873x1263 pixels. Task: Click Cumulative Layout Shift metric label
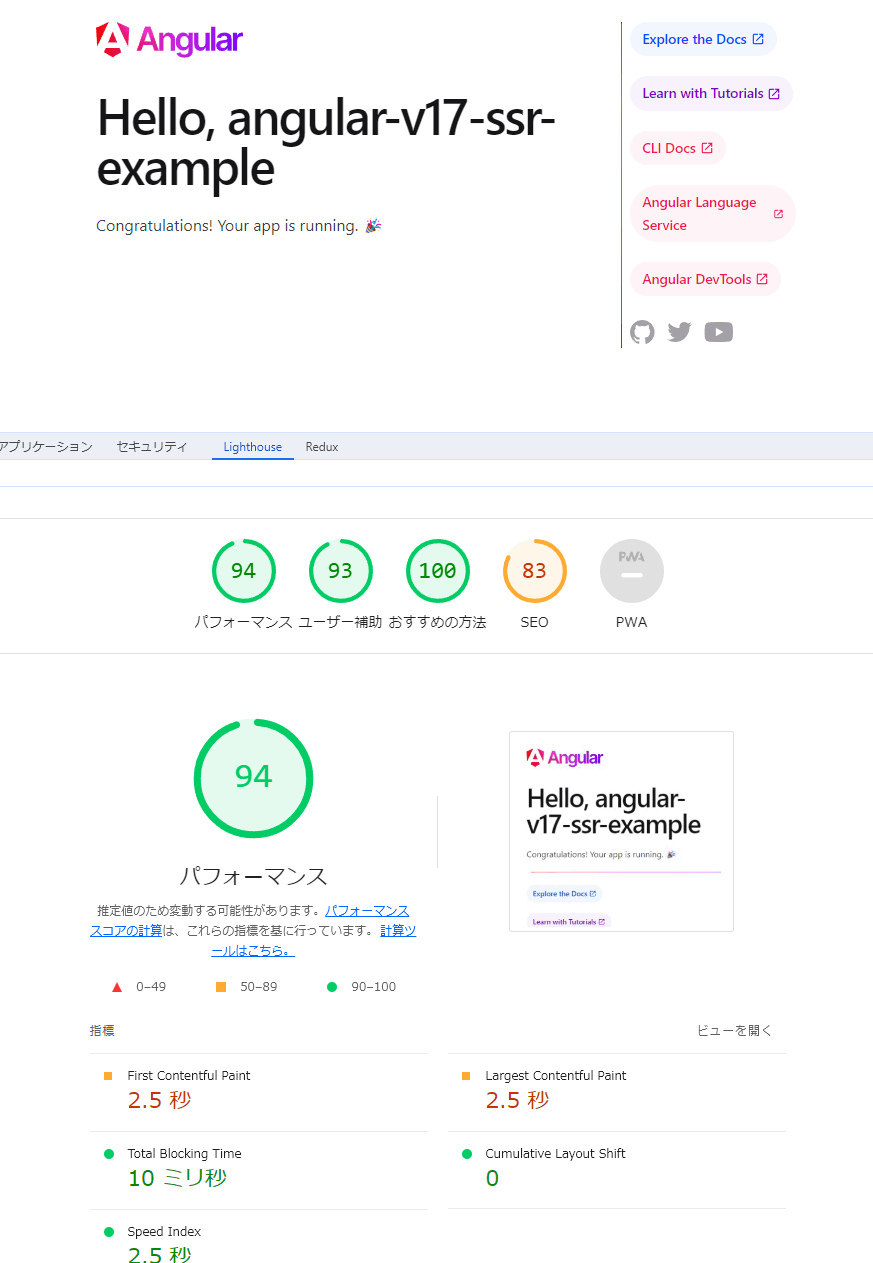click(556, 1154)
